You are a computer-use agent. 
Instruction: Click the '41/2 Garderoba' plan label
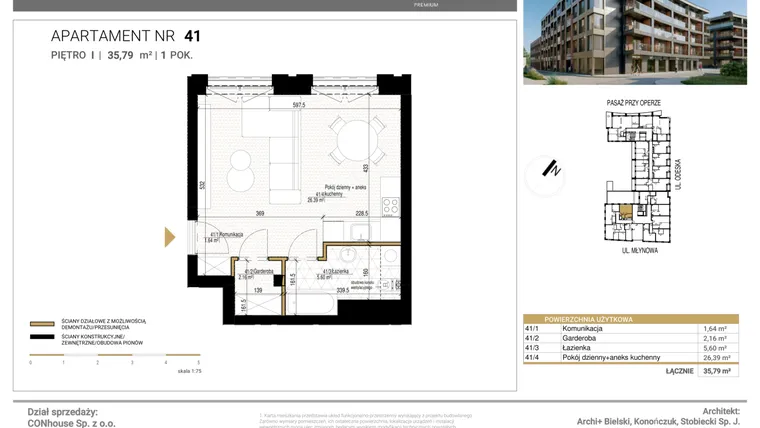[259, 272]
